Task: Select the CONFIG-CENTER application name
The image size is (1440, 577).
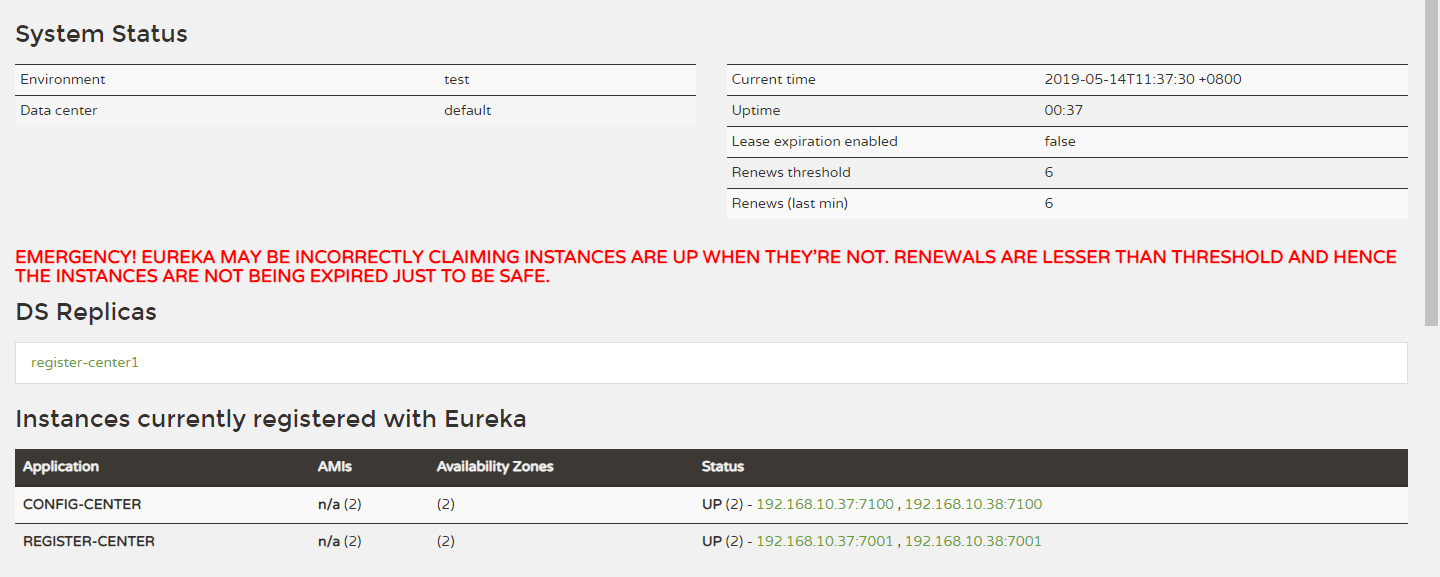Action: point(82,505)
